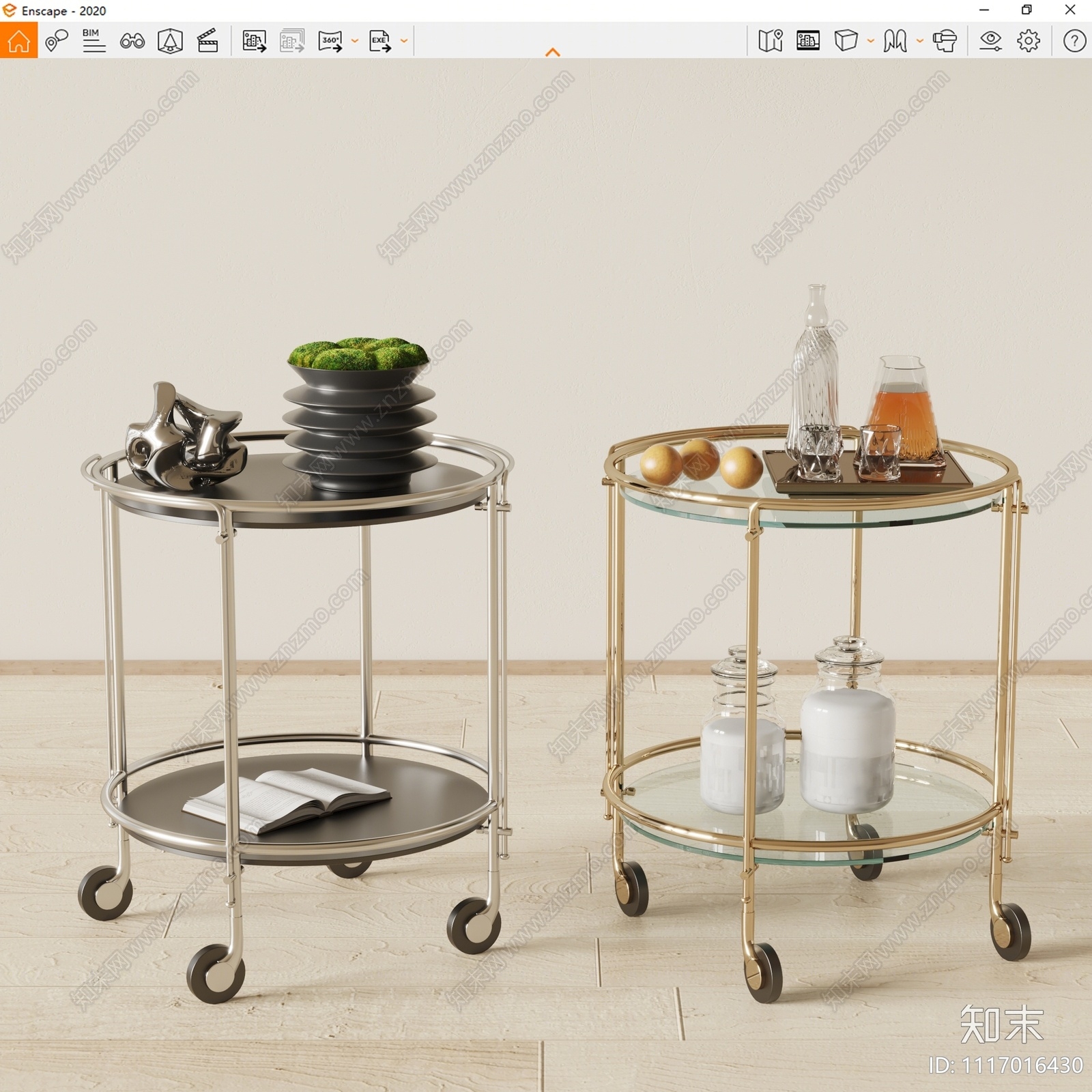
Task: Restore down the Enscape window
Action: (x=1026, y=10)
